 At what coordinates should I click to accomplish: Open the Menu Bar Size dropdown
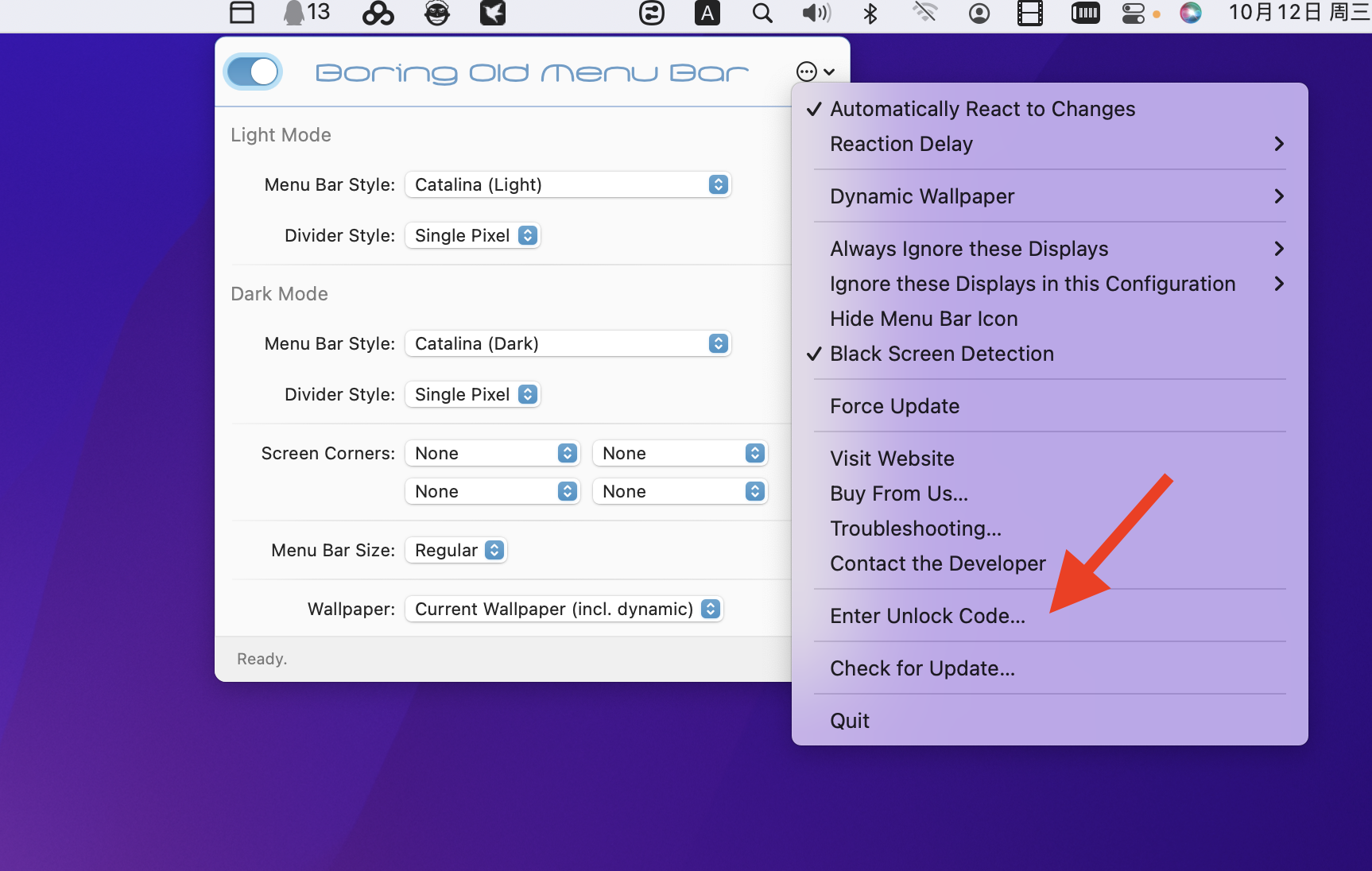tap(456, 551)
